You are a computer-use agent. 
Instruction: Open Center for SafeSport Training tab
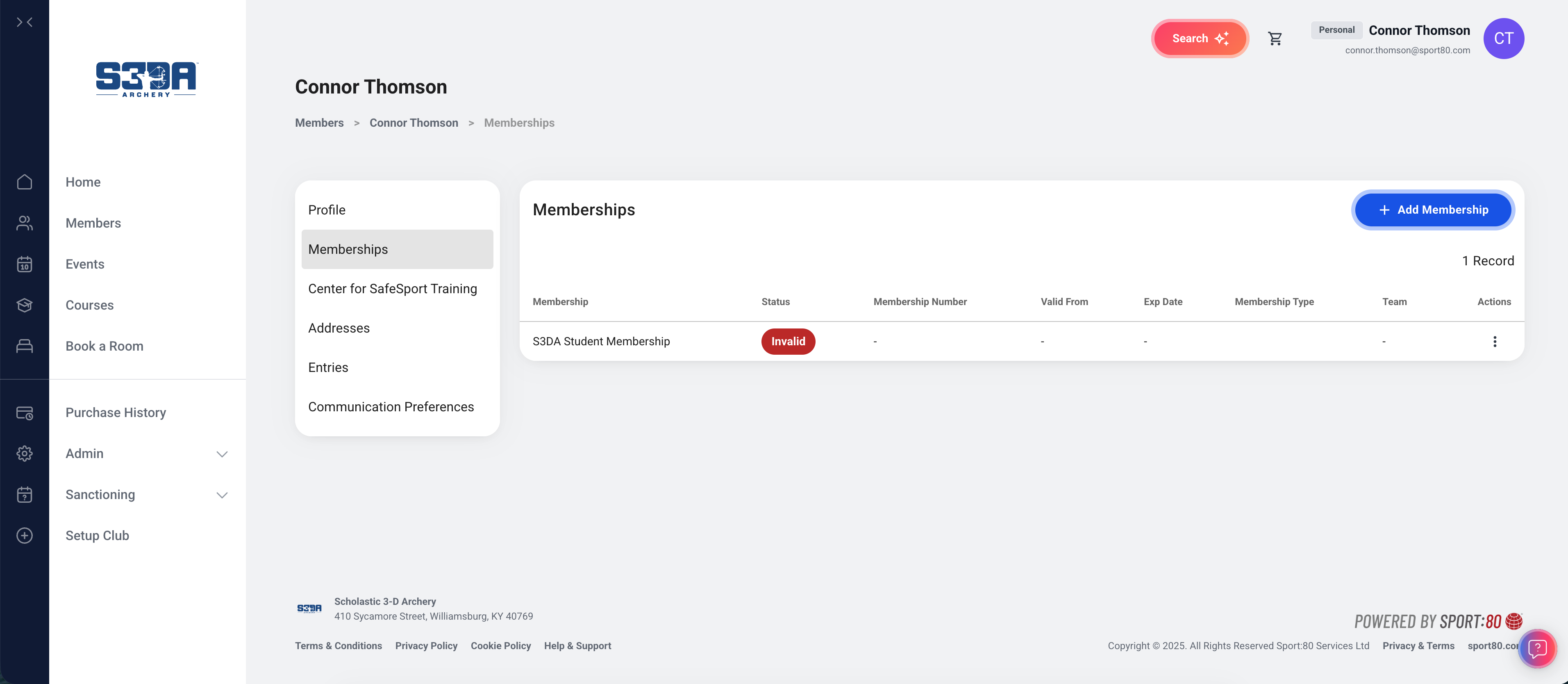click(393, 289)
